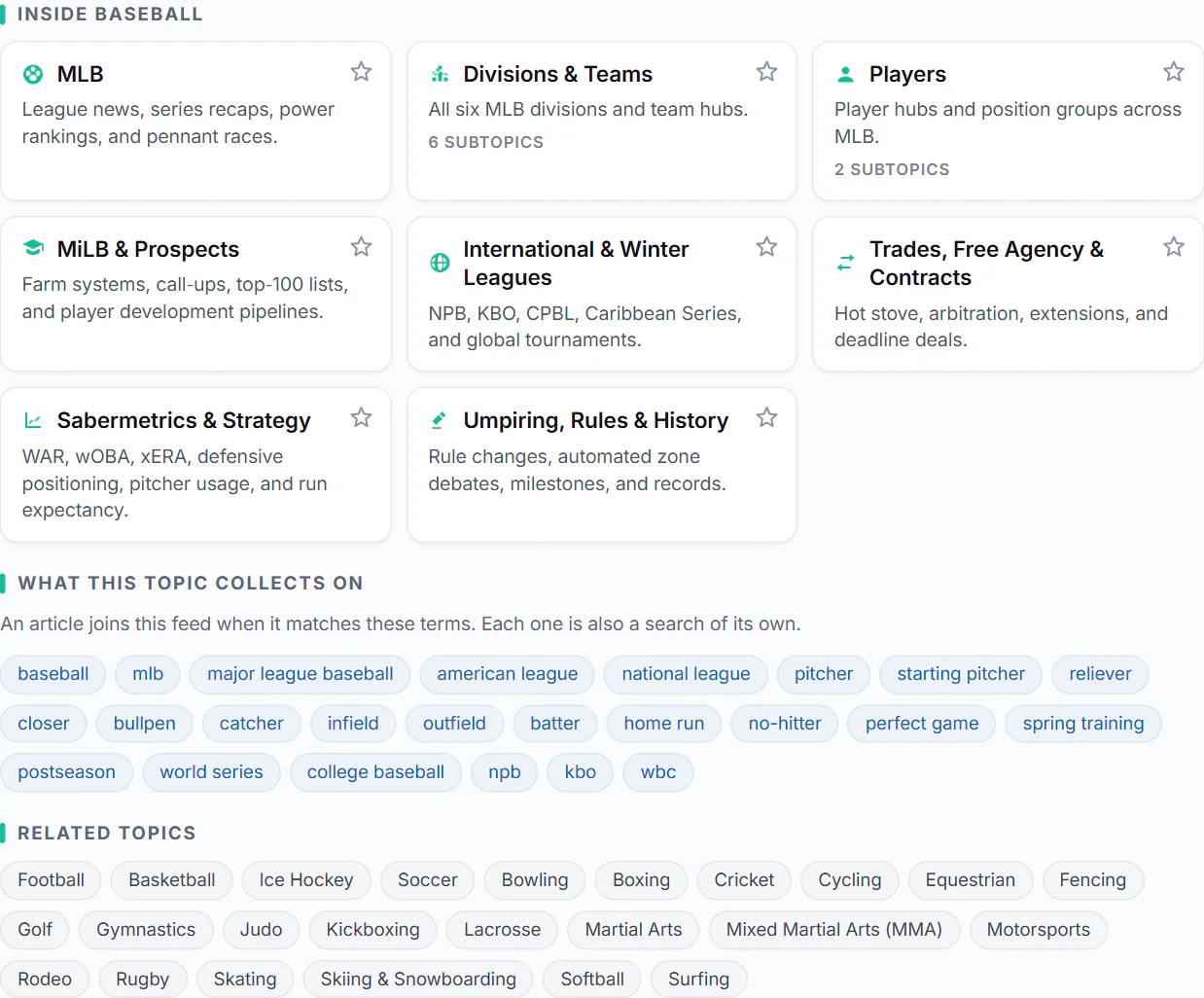Star the Divisions & Teams card

point(766,72)
